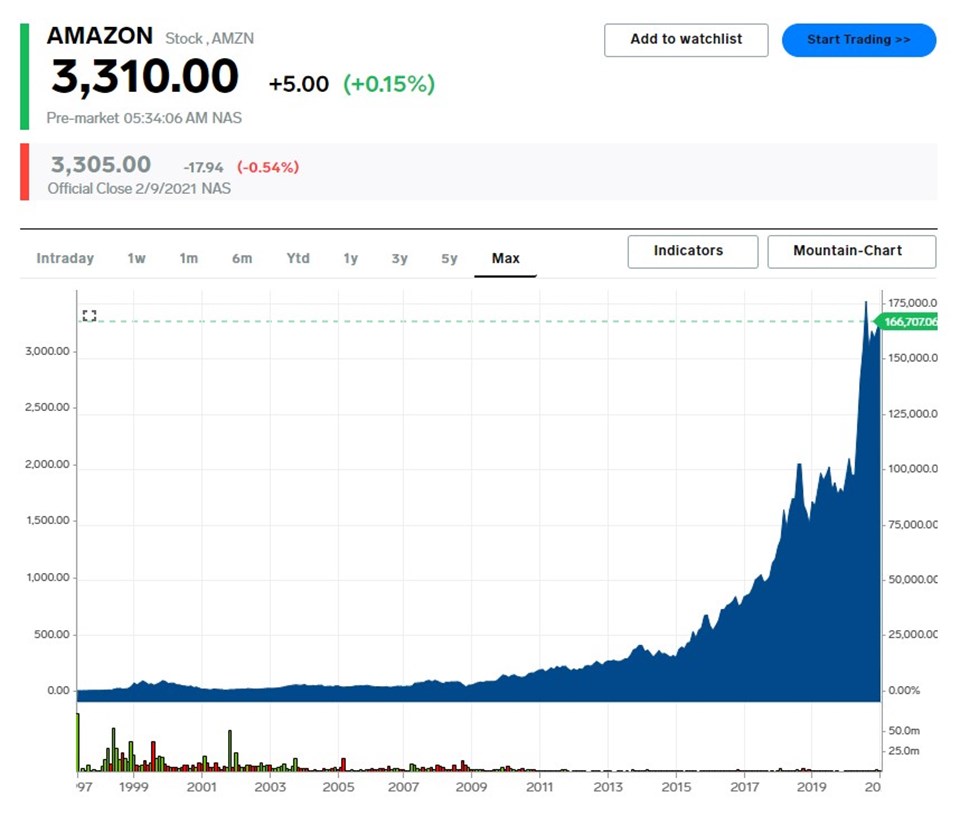
Task: Select the Max time range tab
Action: click(x=505, y=258)
